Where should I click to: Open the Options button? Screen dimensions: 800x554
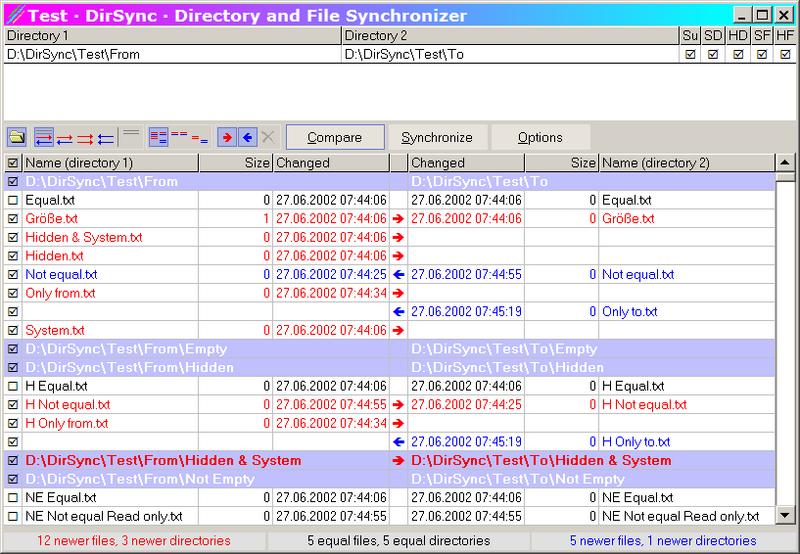(x=540, y=137)
